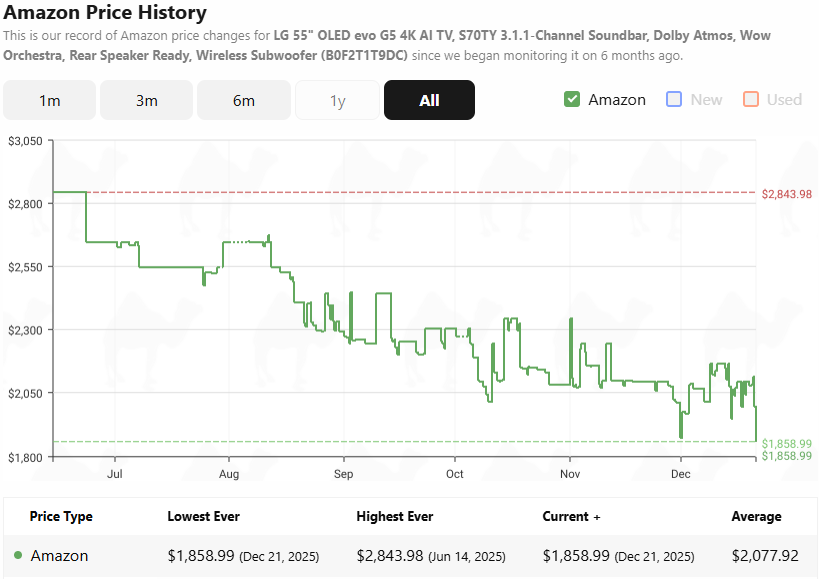Select the "1m" time range
819x579 pixels.
49,100
